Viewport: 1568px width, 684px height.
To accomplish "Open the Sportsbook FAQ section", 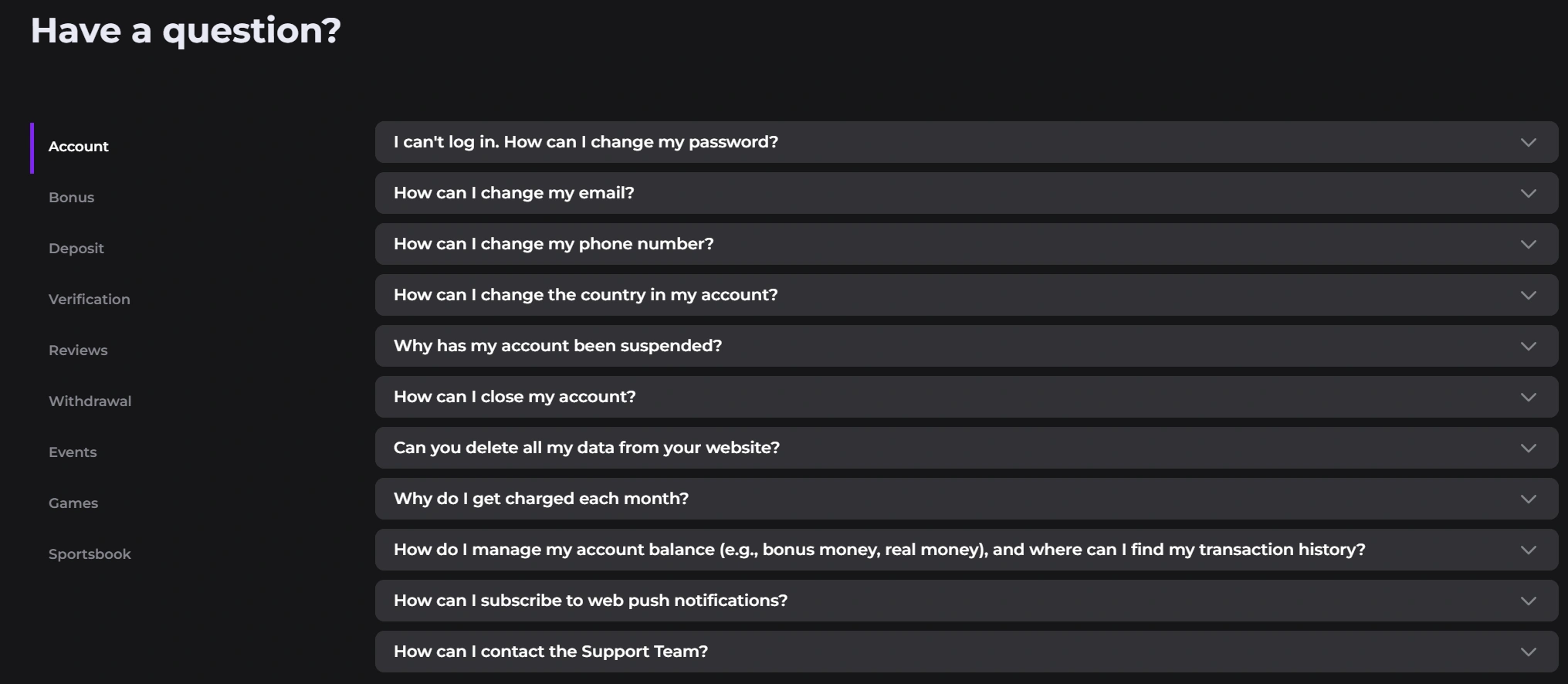I will (90, 554).
